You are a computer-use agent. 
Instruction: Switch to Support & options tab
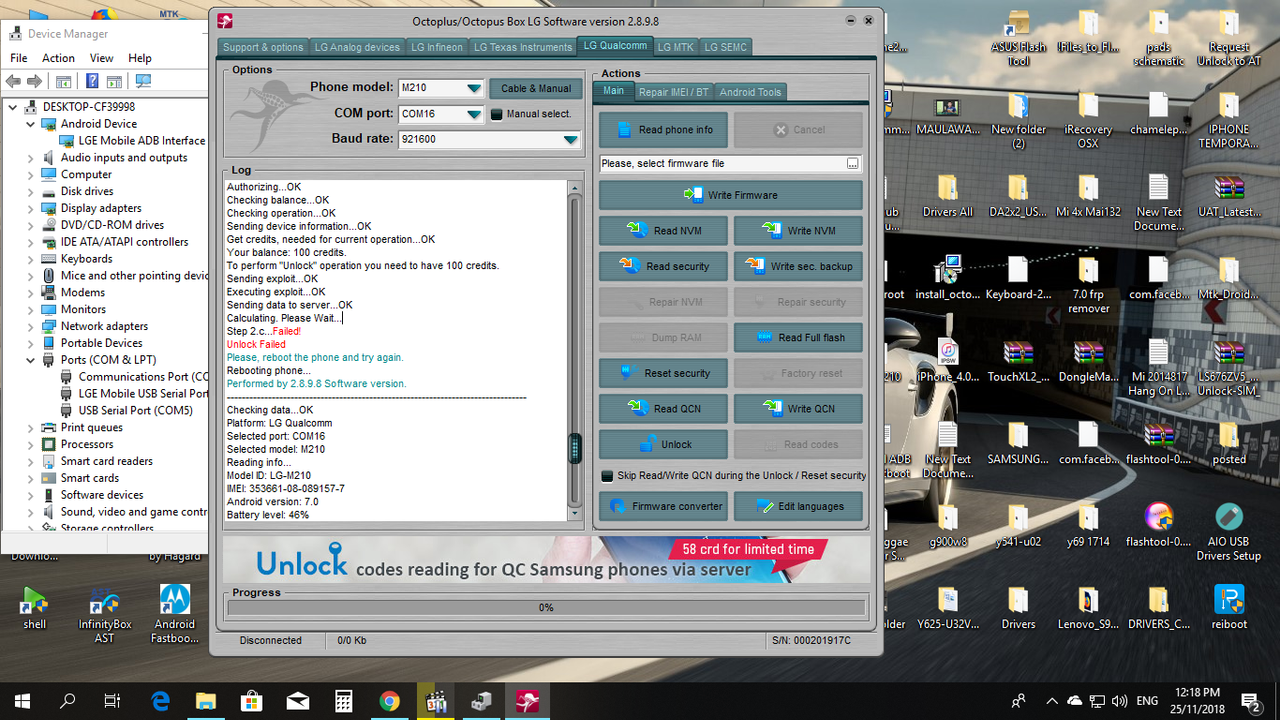263,47
